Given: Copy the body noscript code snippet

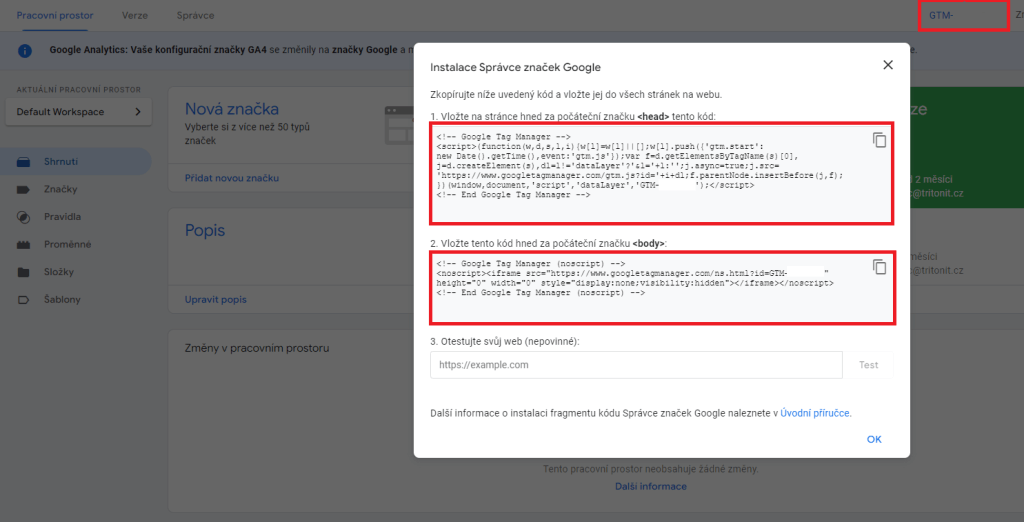Looking at the screenshot, I should pos(880,267).
